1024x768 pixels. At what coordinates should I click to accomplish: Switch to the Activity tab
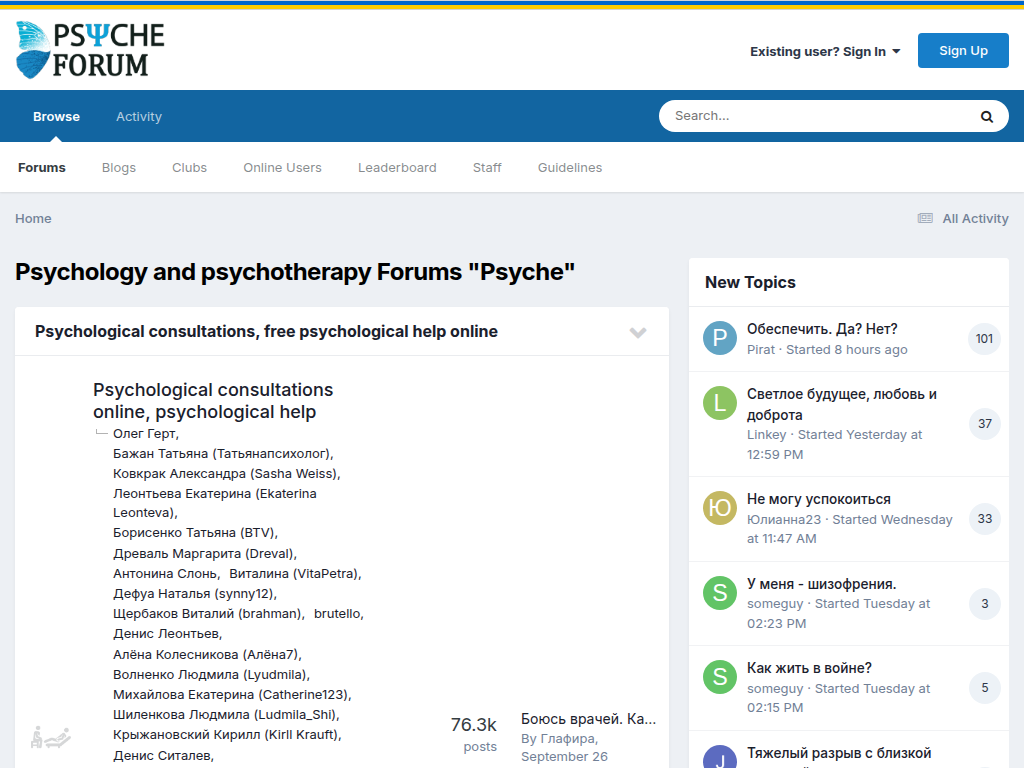[138, 117]
